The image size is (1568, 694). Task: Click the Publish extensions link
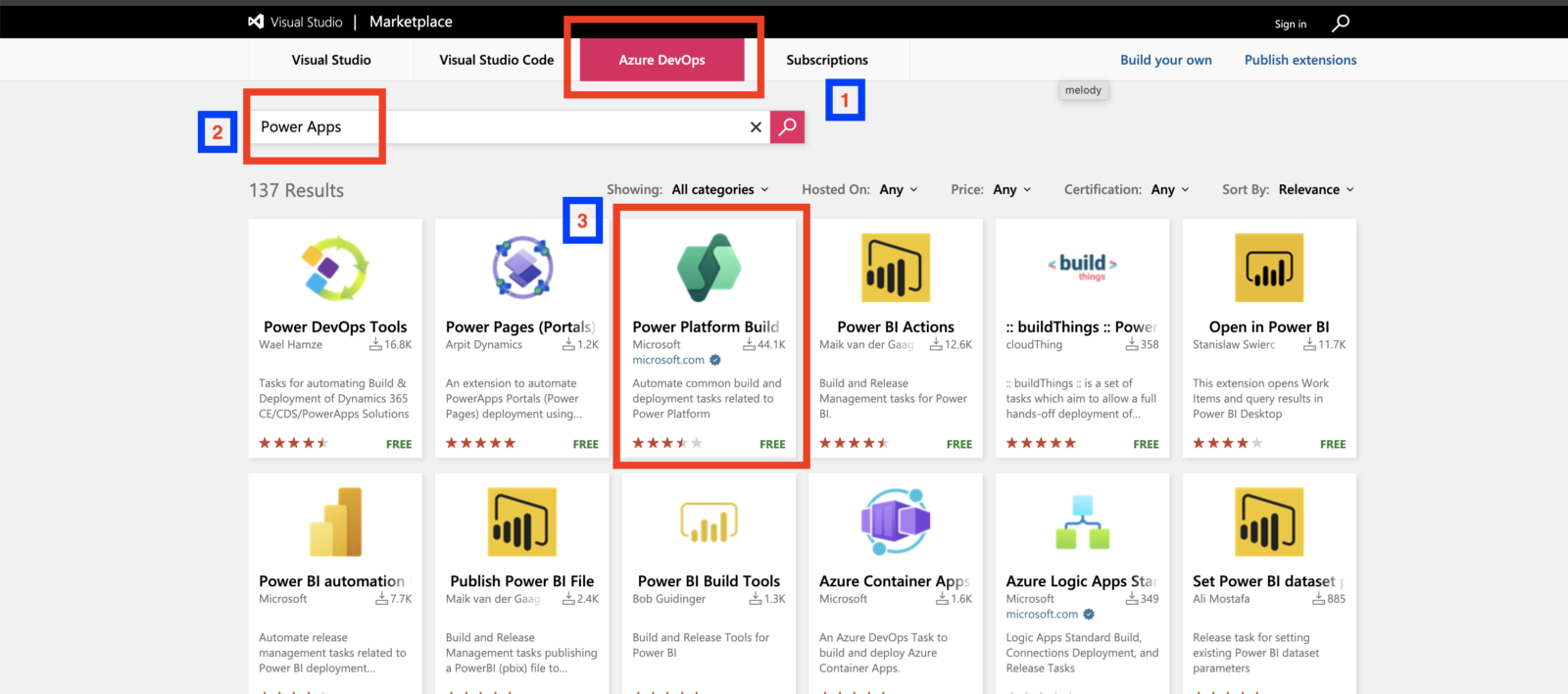[1300, 60]
